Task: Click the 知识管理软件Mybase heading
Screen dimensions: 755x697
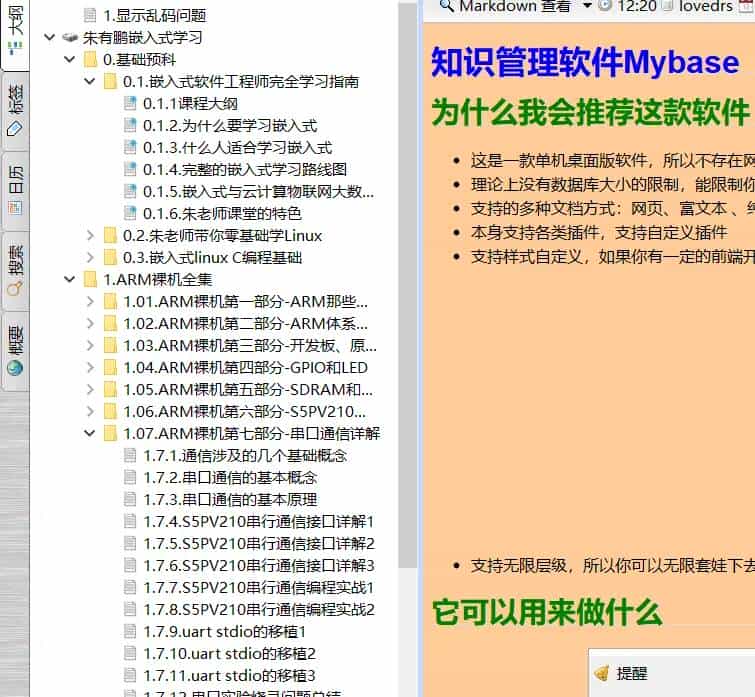Action: pyautogui.click(x=585, y=63)
